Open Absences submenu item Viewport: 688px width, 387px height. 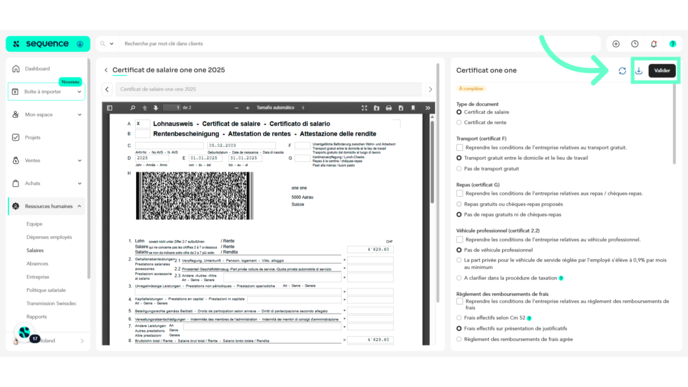pyautogui.click(x=37, y=264)
